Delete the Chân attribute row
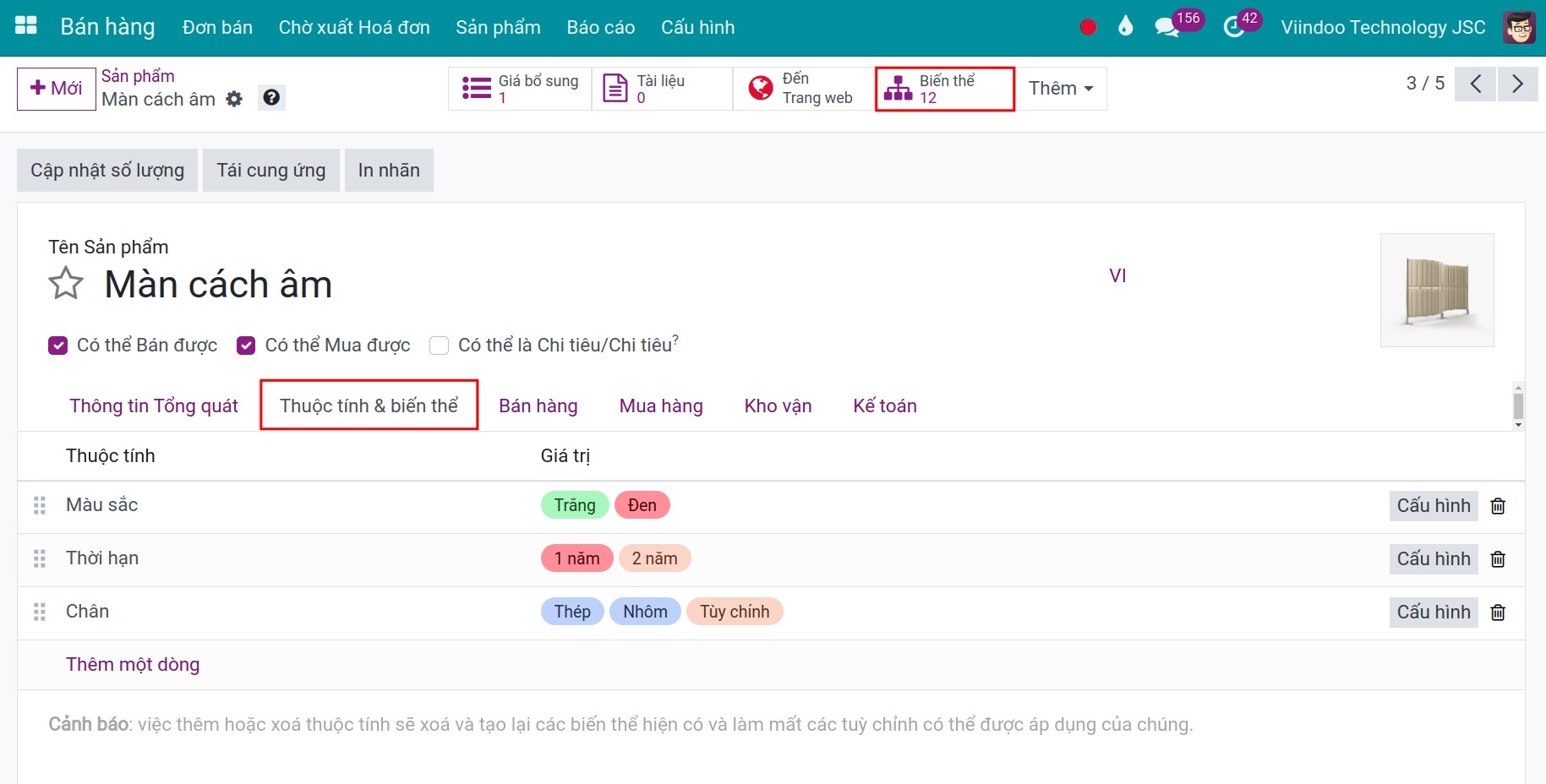The width and height of the screenshot is (1546, 784). pyautogui.click(x=1498, y=612)
